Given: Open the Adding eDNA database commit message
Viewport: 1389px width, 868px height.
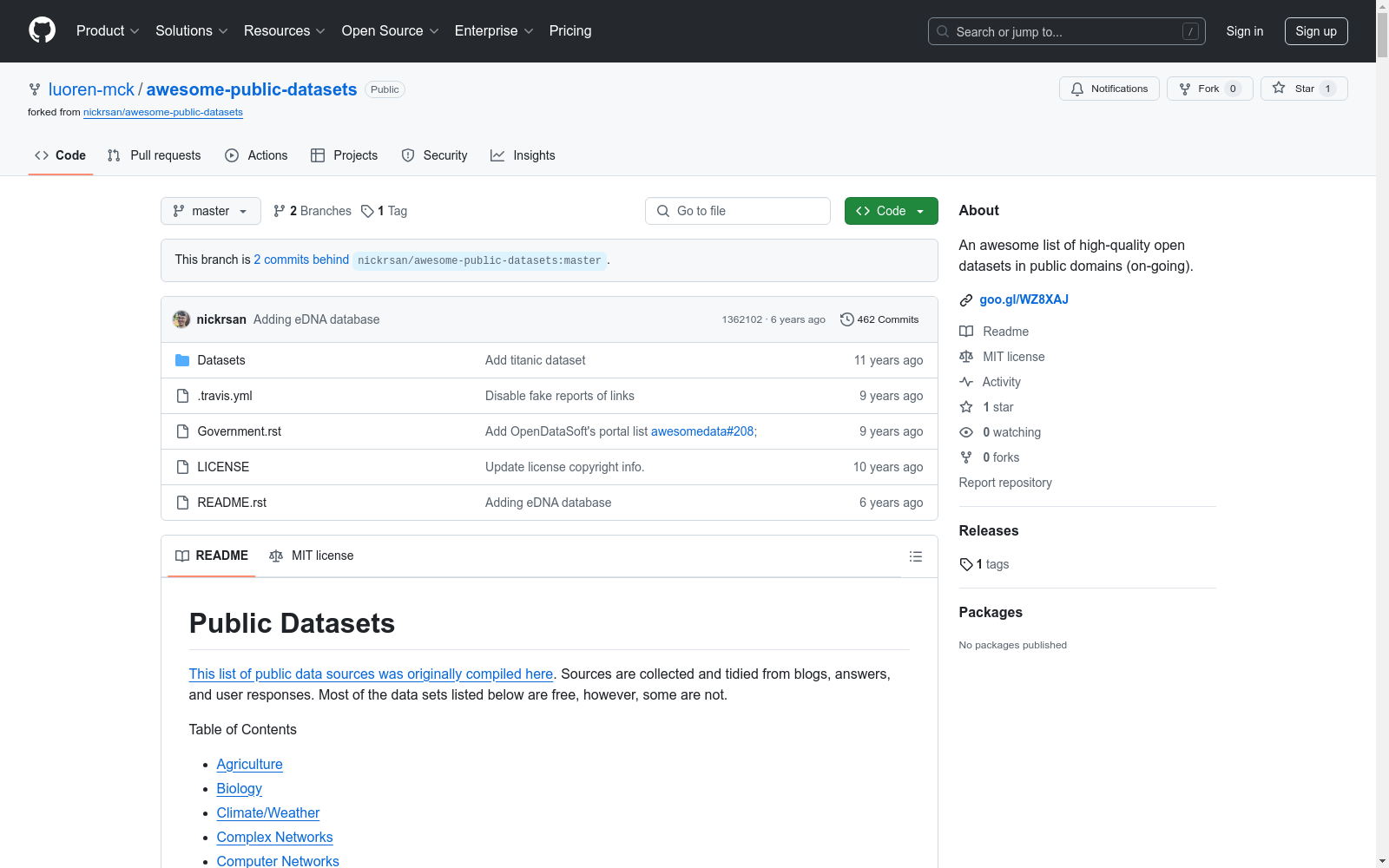Looking at the screenshot, I should [x=317, y=319].
